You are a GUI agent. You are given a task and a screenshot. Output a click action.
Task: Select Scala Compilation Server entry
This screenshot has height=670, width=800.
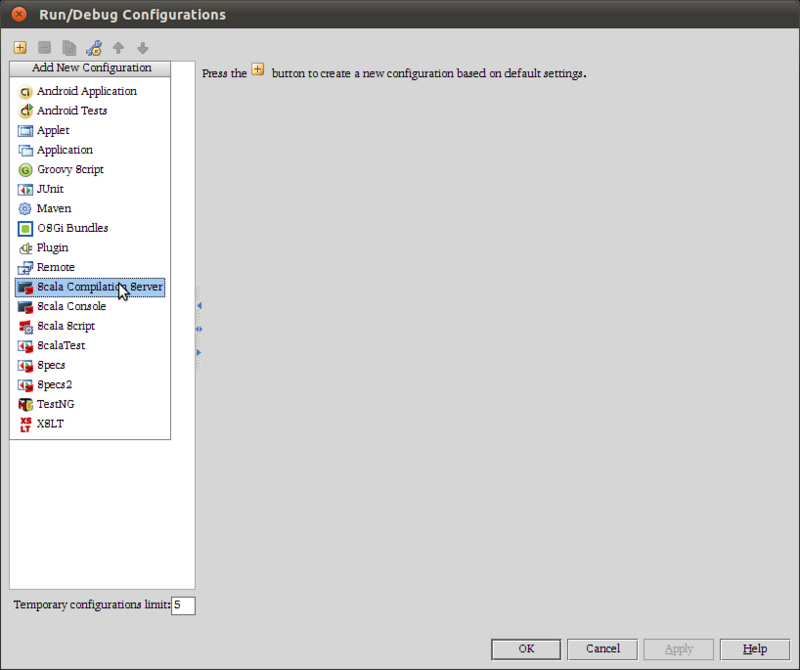pos(90,287)
